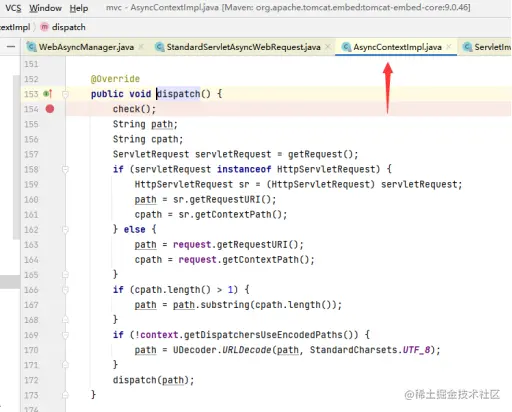
Task: Click the class icon on AsyncContextImpl.java tab
Action: tap(347, 47)
